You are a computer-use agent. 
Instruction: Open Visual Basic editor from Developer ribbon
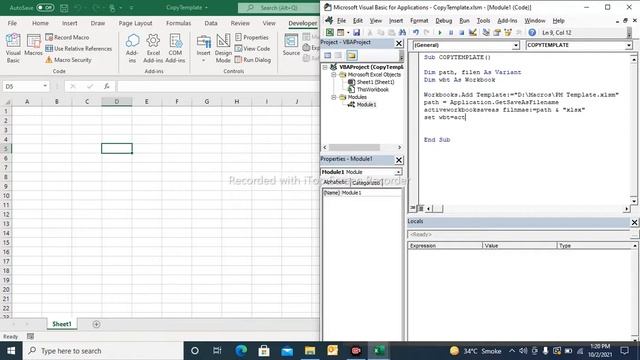point(13,48)
